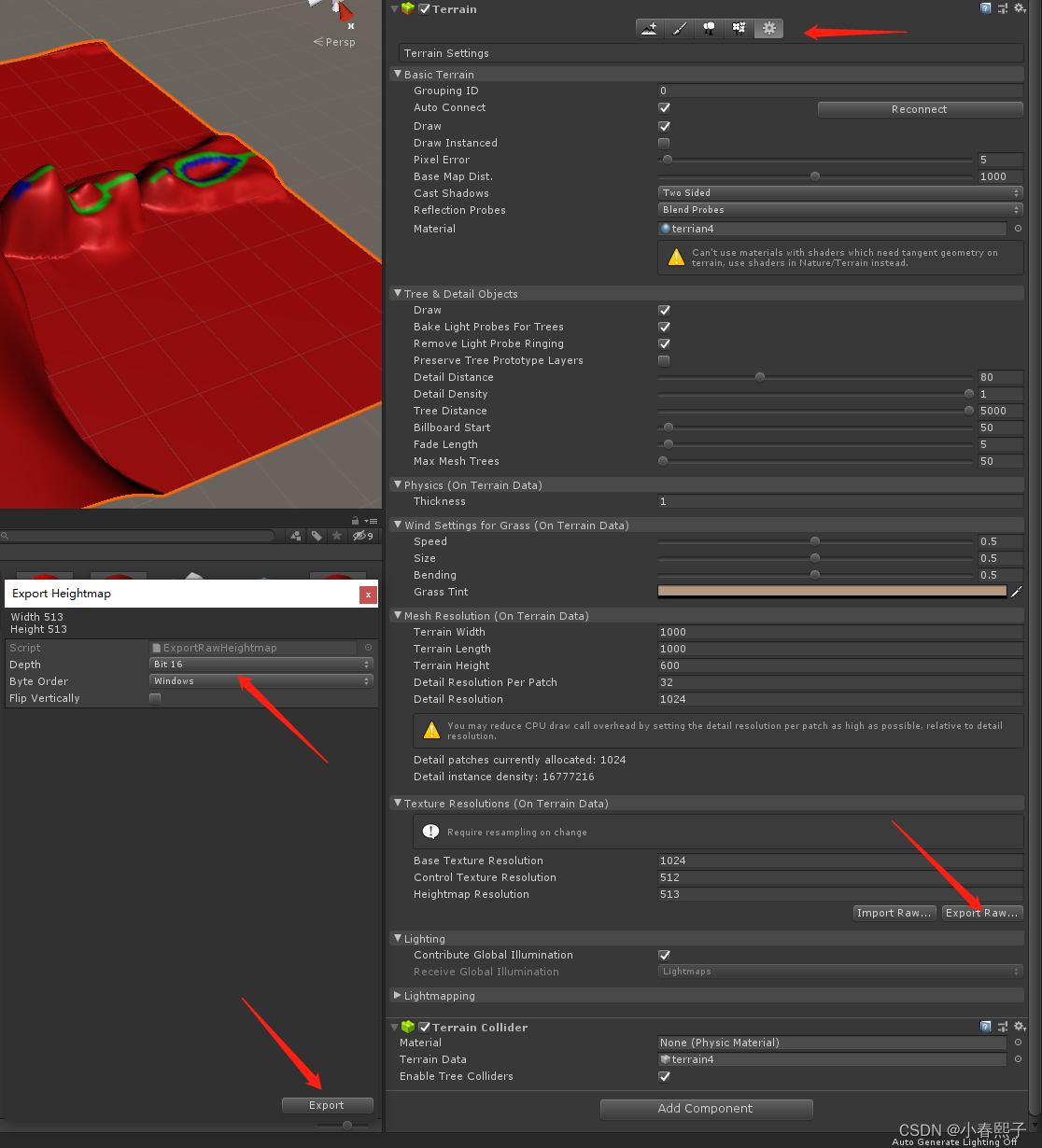The image size is (1042, 1148).
Task: Open the Depth Bit 16 dropdown
Action: [260, 664]
